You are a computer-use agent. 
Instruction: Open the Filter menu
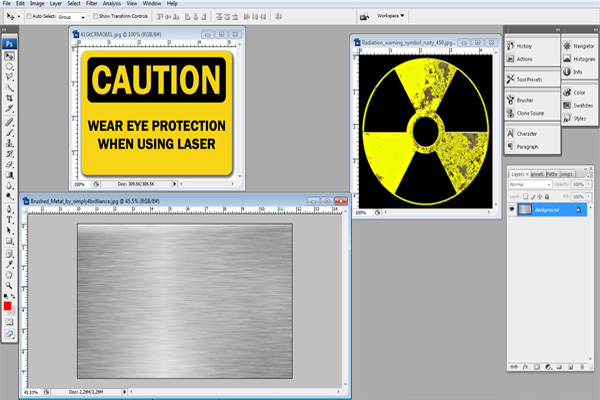(x=91, y=3)
